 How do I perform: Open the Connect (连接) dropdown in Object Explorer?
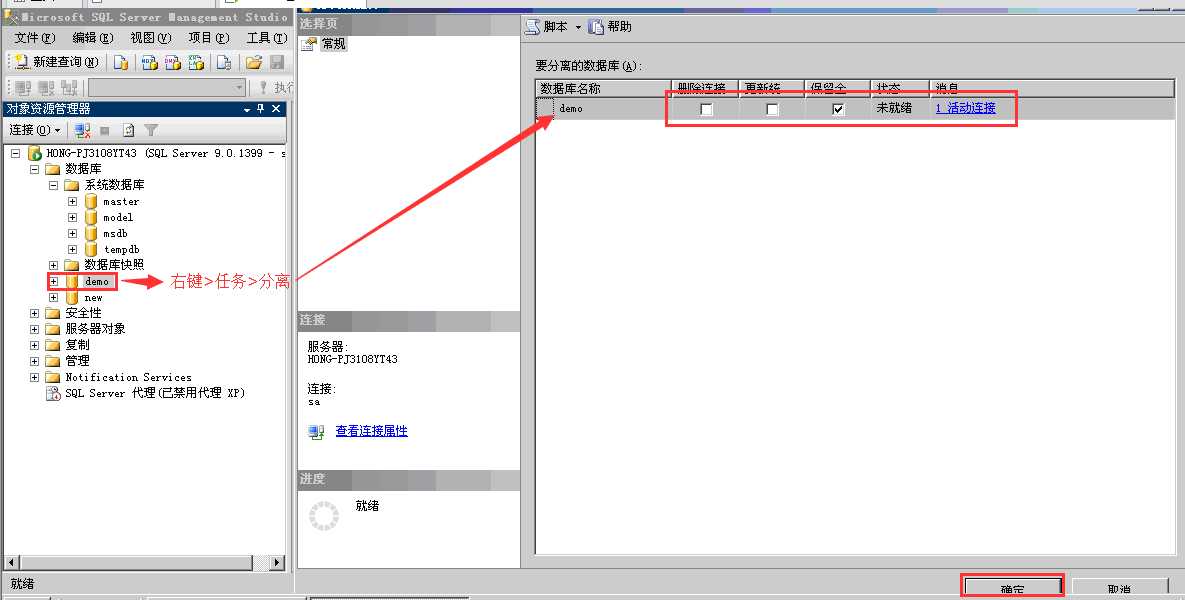[35, 131]
